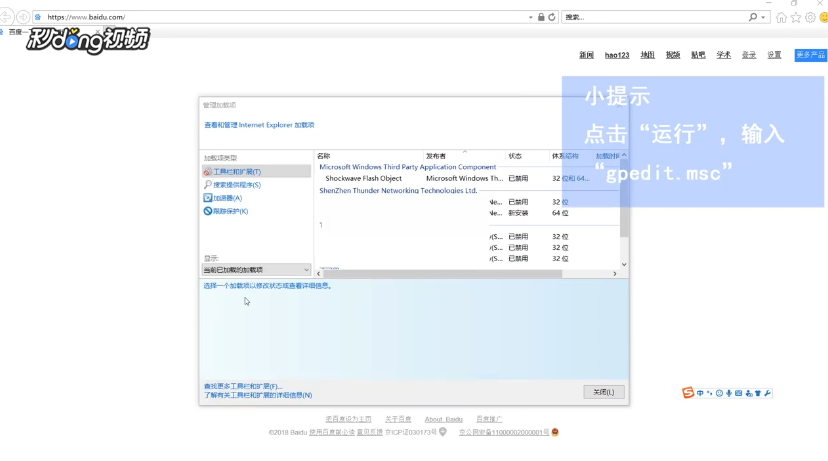Click the IE back navigation arrow
This screenshot has width=828, height=461.
6,17
